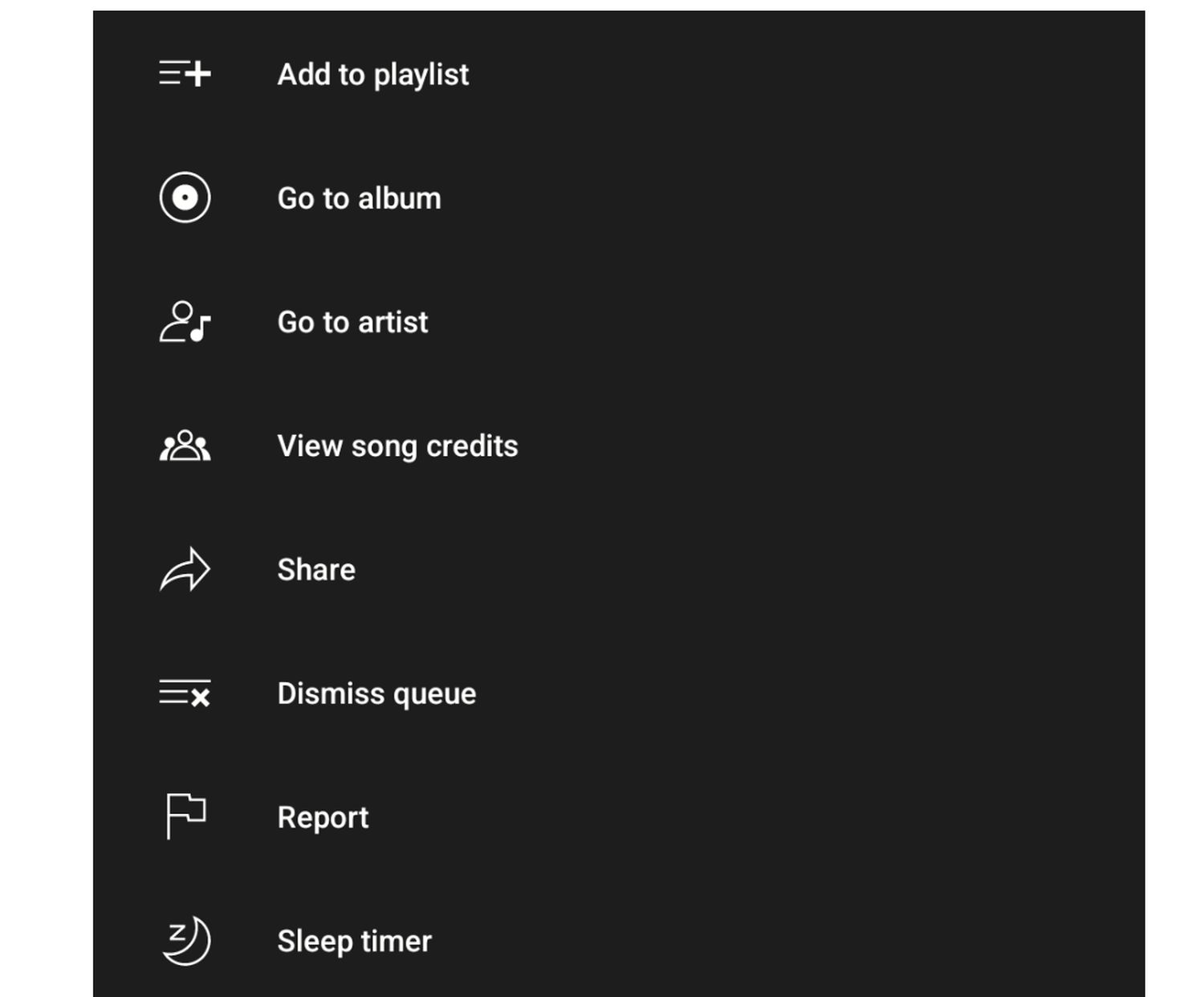Select "Dismiss queue" text
Screen dimensions: 1204x997
pyautogui.click(x=376, y=694)
